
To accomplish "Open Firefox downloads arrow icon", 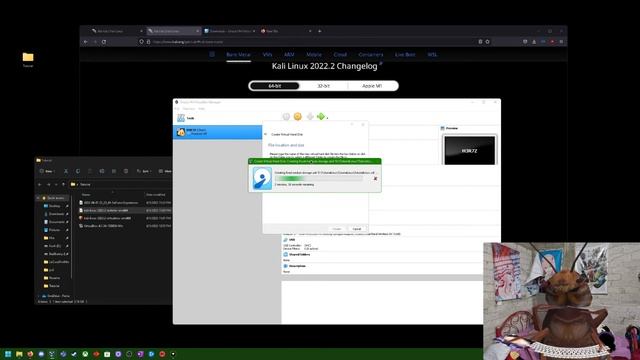I will [534, 42].
